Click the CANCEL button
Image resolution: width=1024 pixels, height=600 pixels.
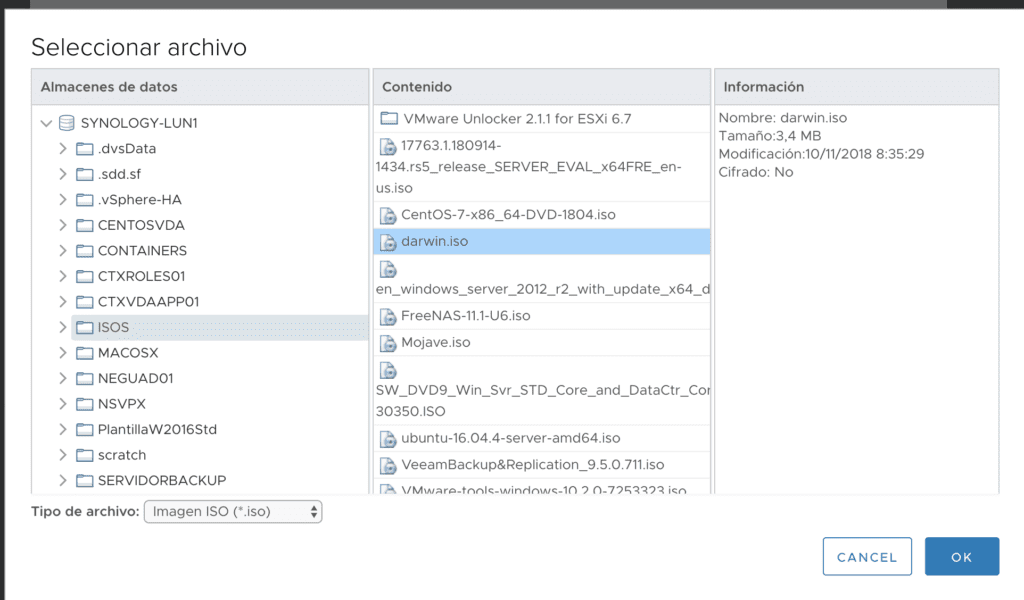[x=866, y=556]
